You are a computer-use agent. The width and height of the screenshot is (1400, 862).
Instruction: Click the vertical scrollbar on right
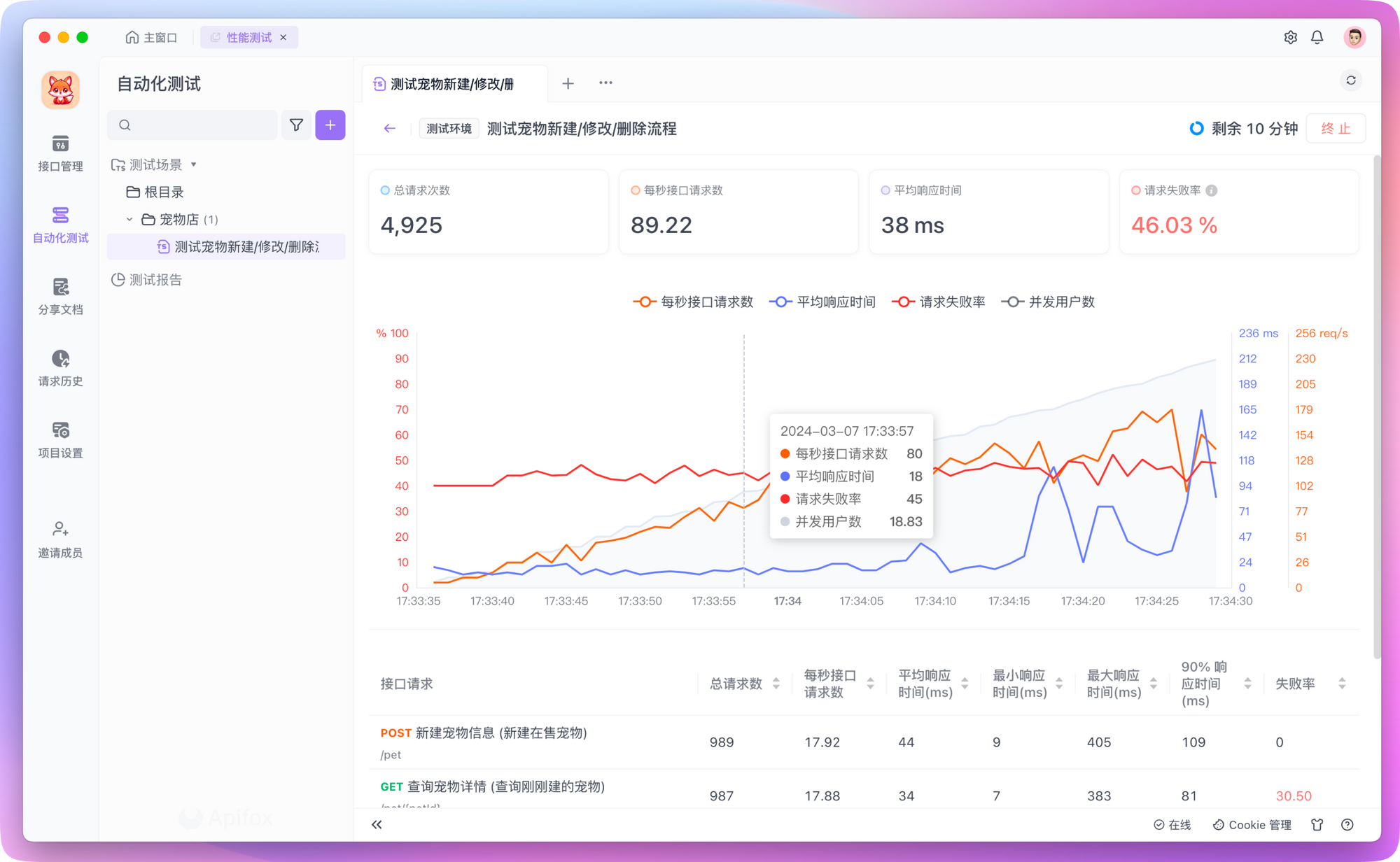[1376, 407]
